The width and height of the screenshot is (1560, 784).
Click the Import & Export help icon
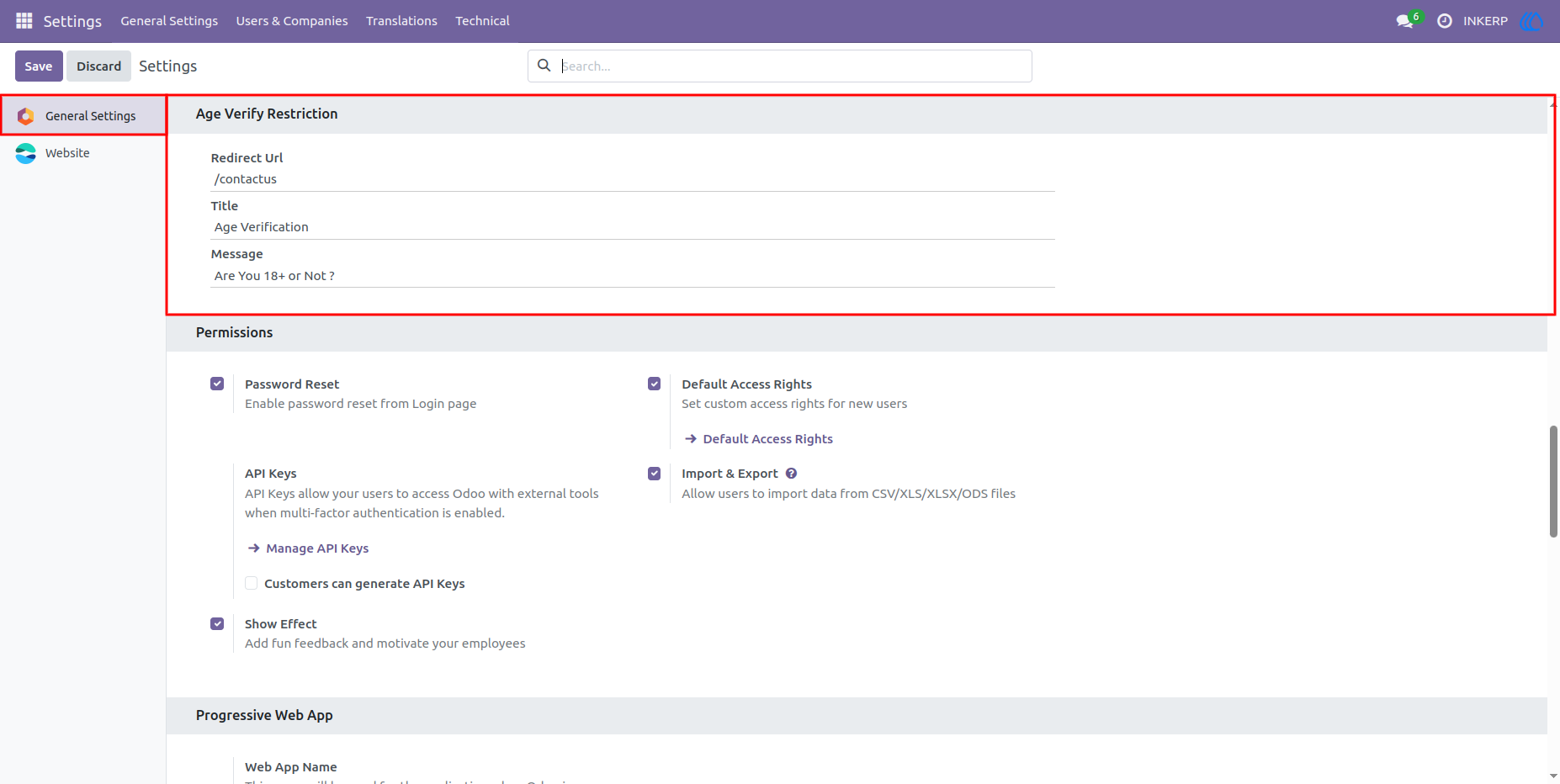tap(791, 474)
